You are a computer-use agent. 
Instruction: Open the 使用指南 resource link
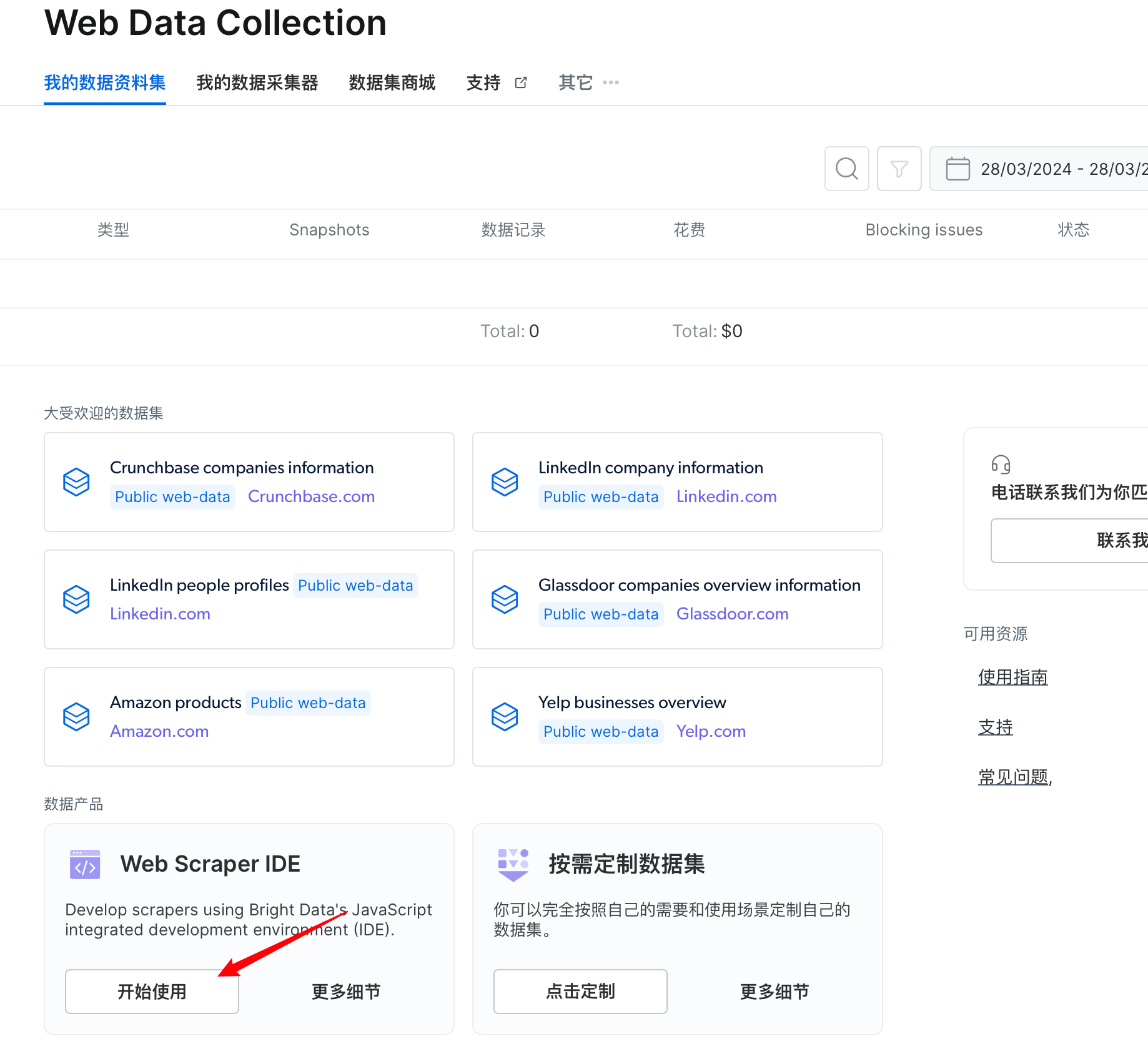(1013, 677)
